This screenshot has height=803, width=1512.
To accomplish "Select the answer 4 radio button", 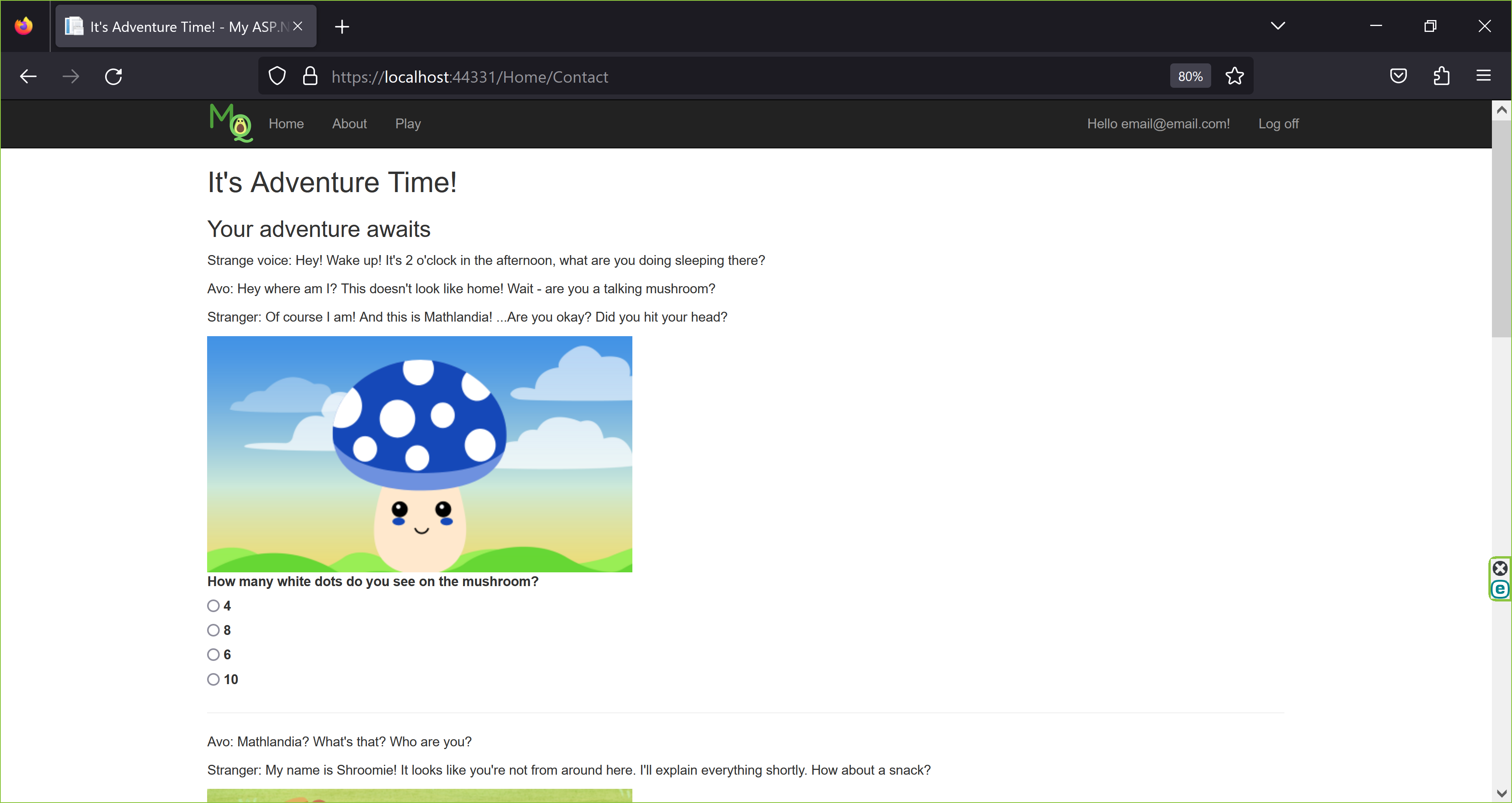I will [x=213, y=605].
